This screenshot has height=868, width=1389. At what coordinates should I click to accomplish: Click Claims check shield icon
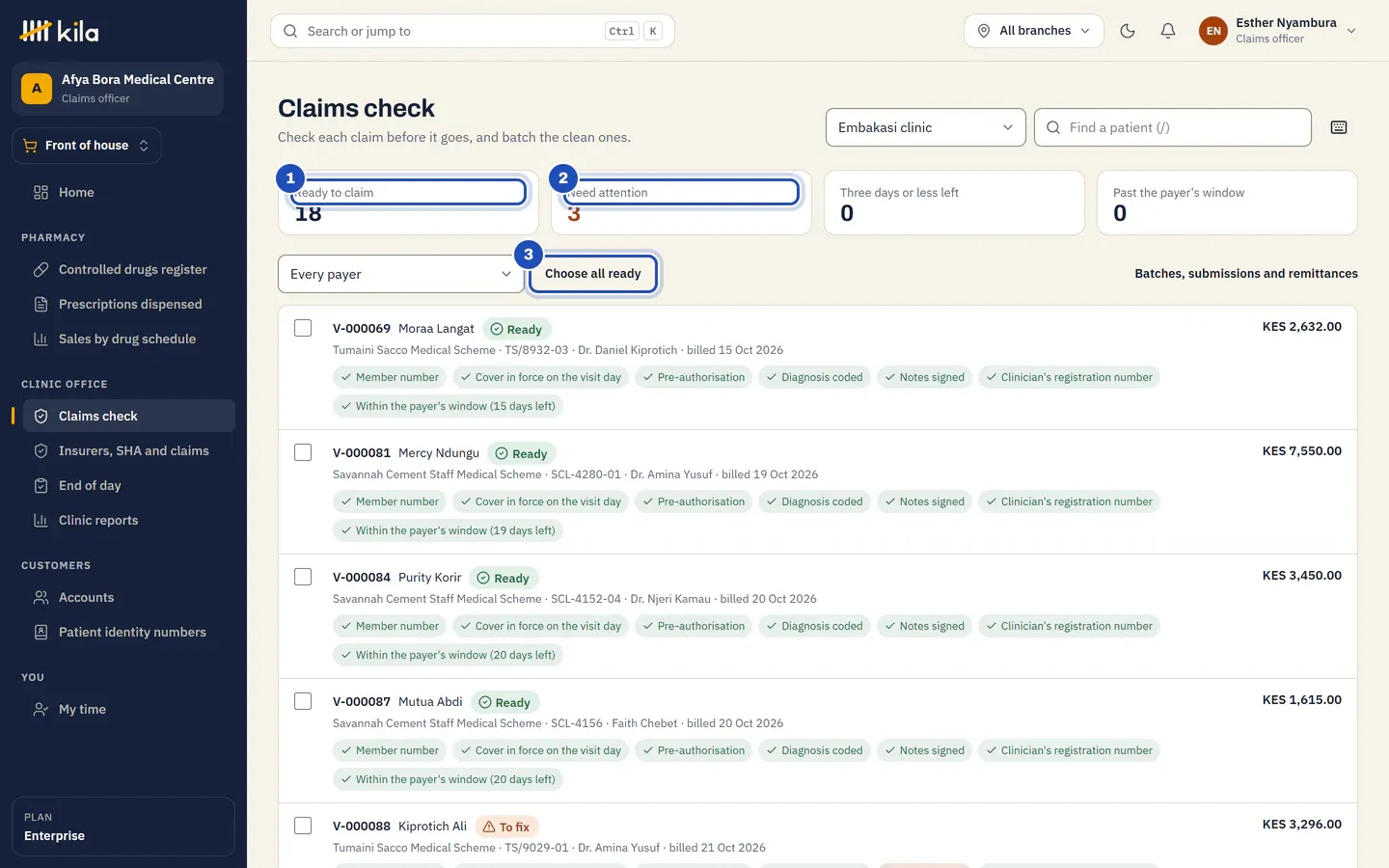[x=41, y=416]
